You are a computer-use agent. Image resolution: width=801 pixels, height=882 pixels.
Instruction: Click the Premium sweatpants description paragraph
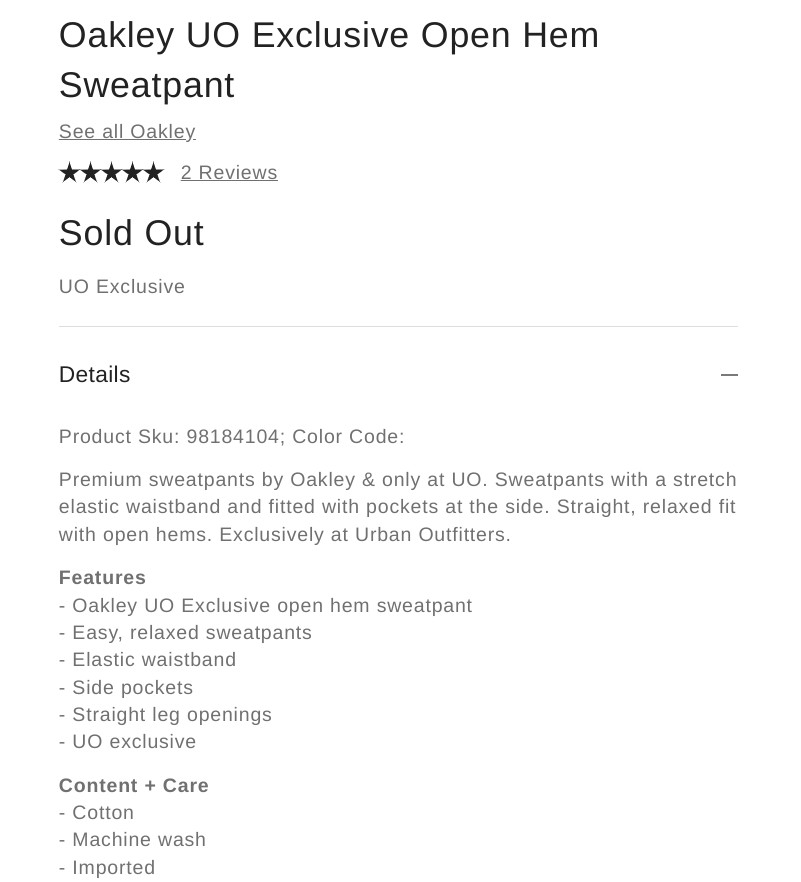pyautogui.click(x=398, y=507)
